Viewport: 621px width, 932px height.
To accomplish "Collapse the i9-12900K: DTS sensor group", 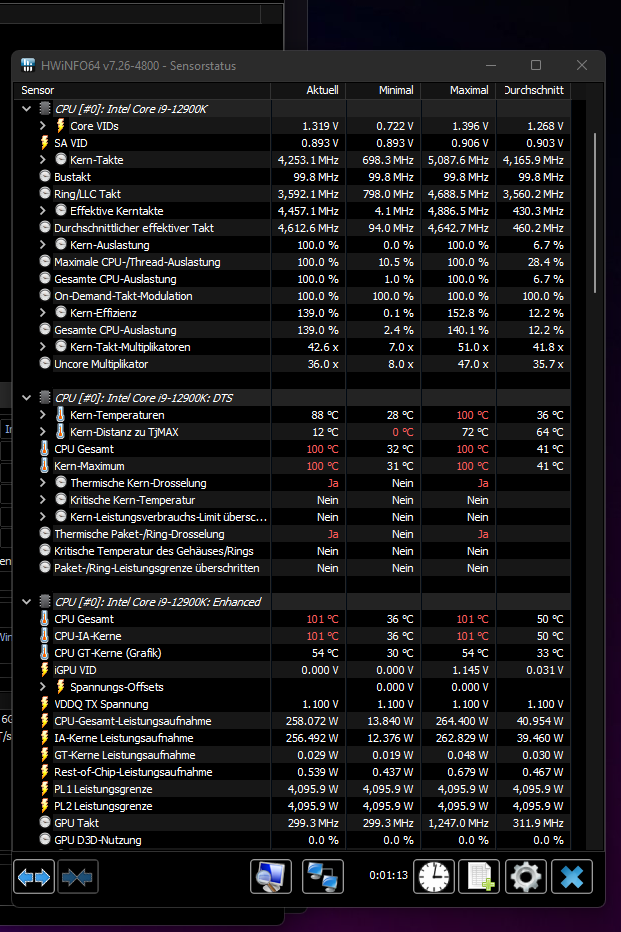I will pyautogui.click(x=26, y=398).
